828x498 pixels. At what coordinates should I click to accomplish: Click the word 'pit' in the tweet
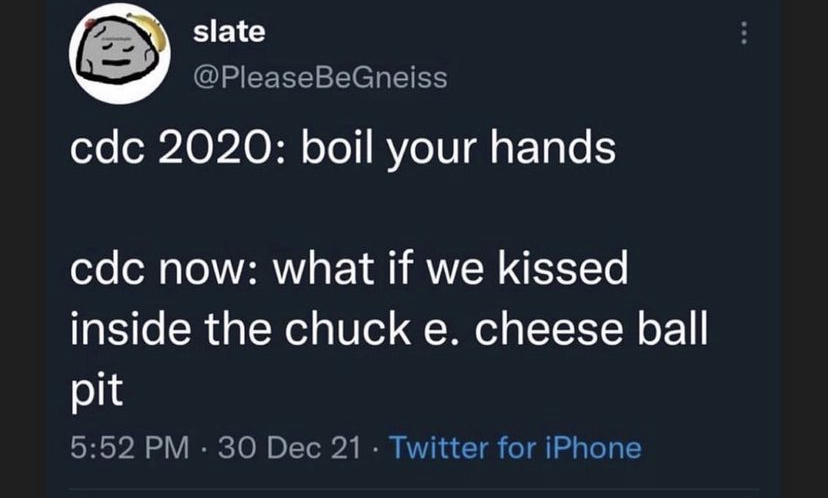point(96,391)
